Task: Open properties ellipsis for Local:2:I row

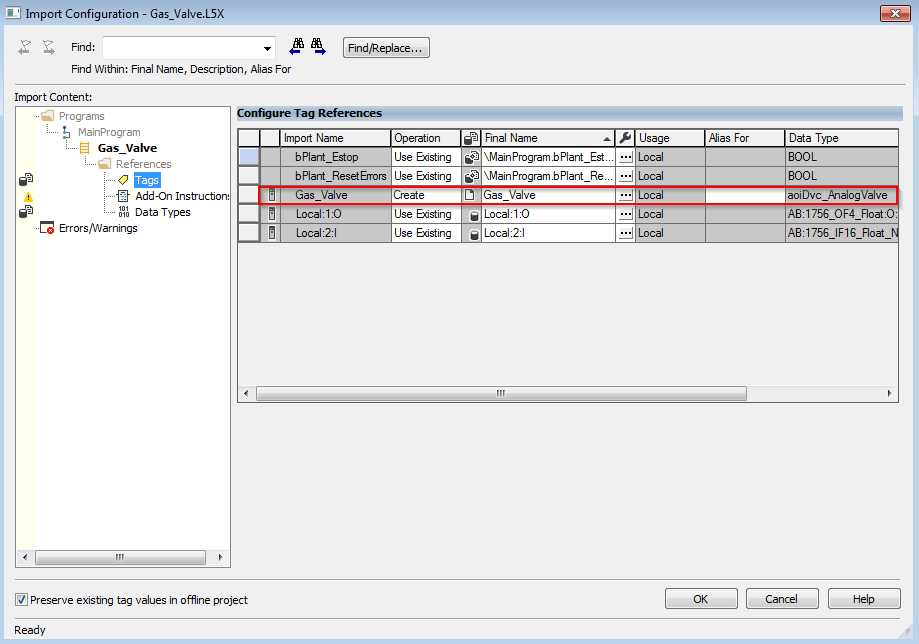Action: tap(625, 233)
